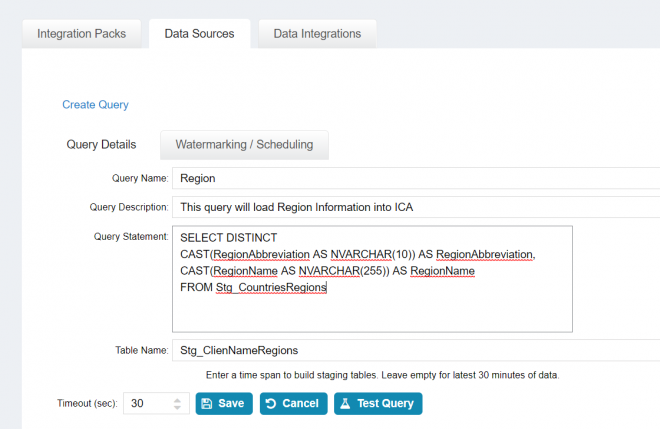Place cursor in the Query Statement box

372,310
